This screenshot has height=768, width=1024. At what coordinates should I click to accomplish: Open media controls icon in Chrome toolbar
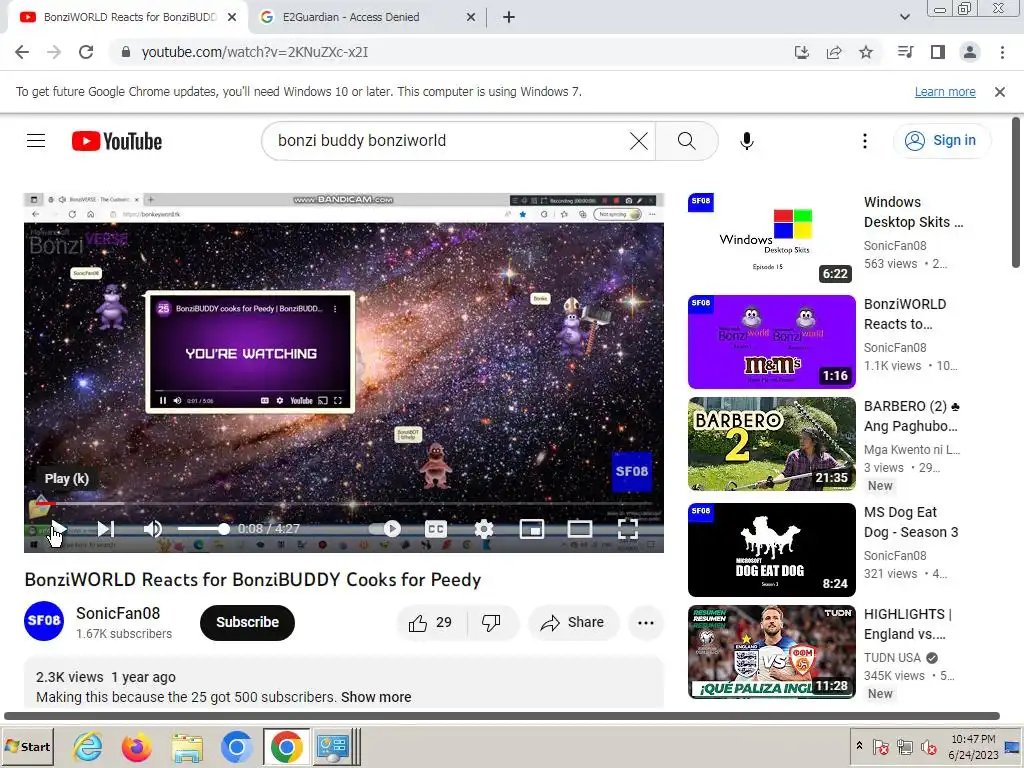(905, 52)
